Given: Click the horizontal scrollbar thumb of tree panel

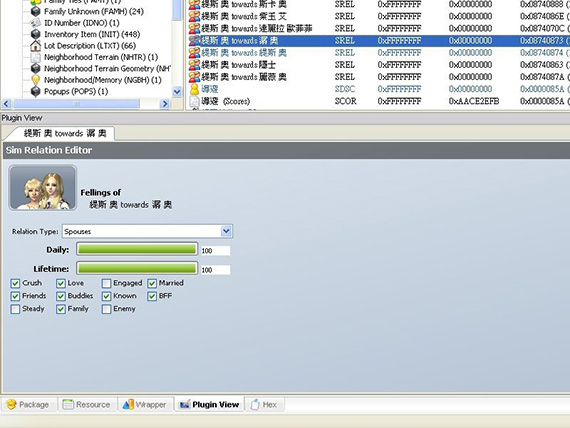Looking at the screenshot, I should pyautogui.click(x=76, y=104).
